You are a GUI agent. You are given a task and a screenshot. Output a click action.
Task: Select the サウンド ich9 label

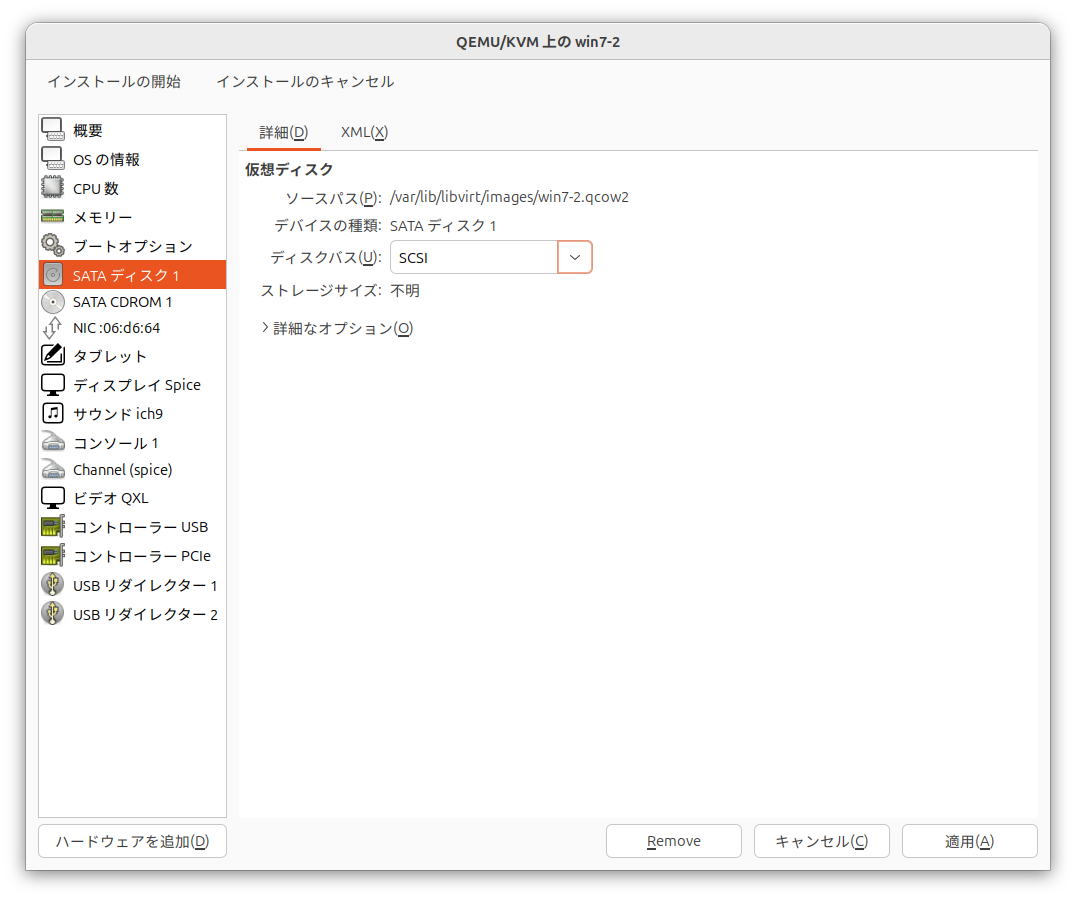(x=118, y=414)
